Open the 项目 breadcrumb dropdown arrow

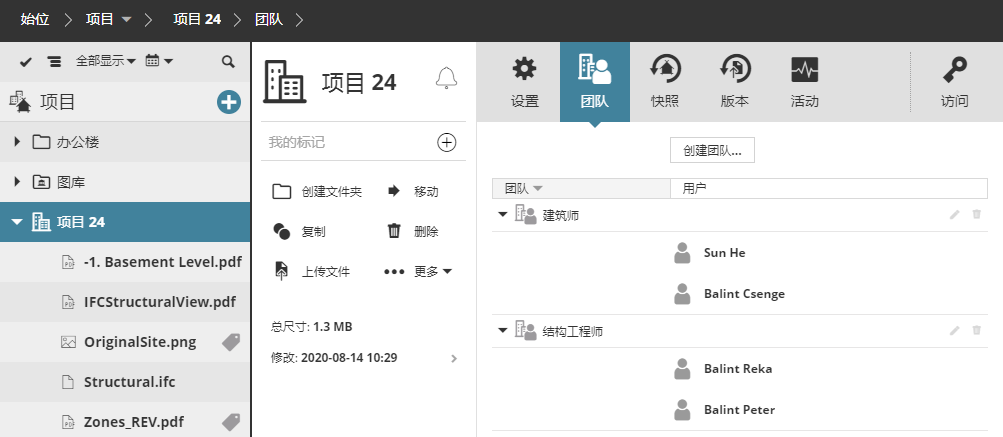126,20
